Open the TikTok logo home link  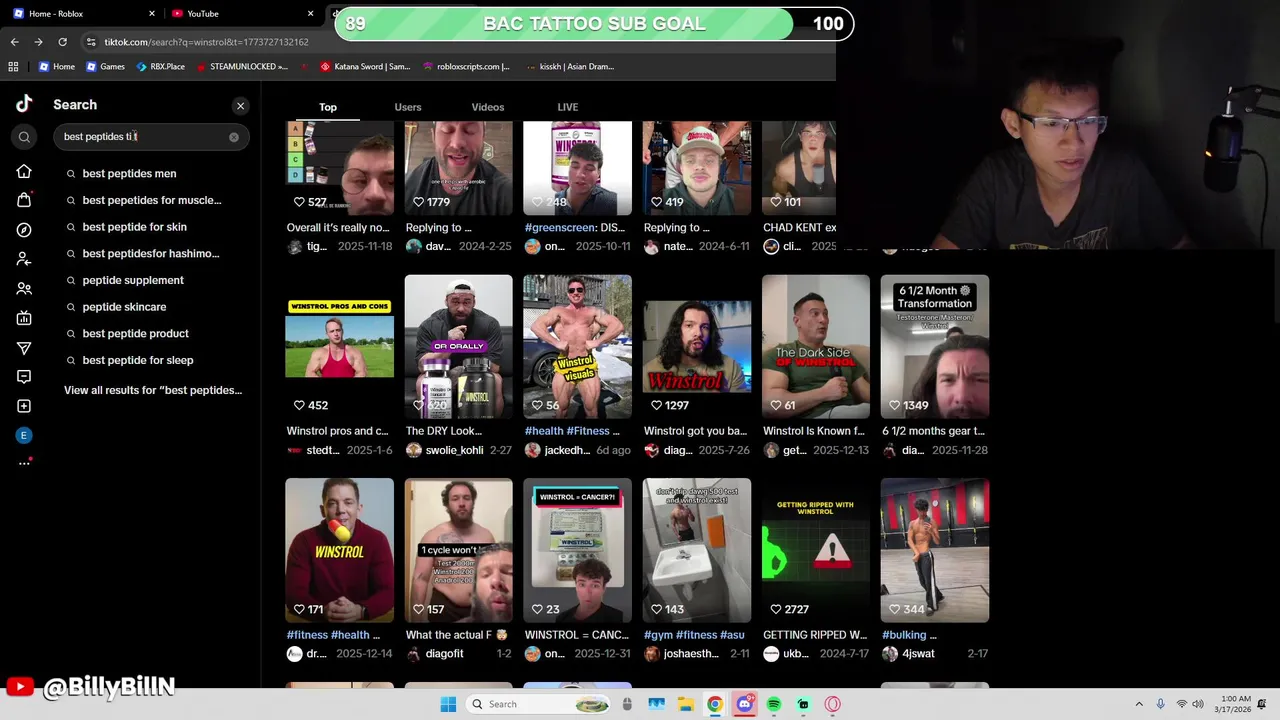tap(24, 104)
